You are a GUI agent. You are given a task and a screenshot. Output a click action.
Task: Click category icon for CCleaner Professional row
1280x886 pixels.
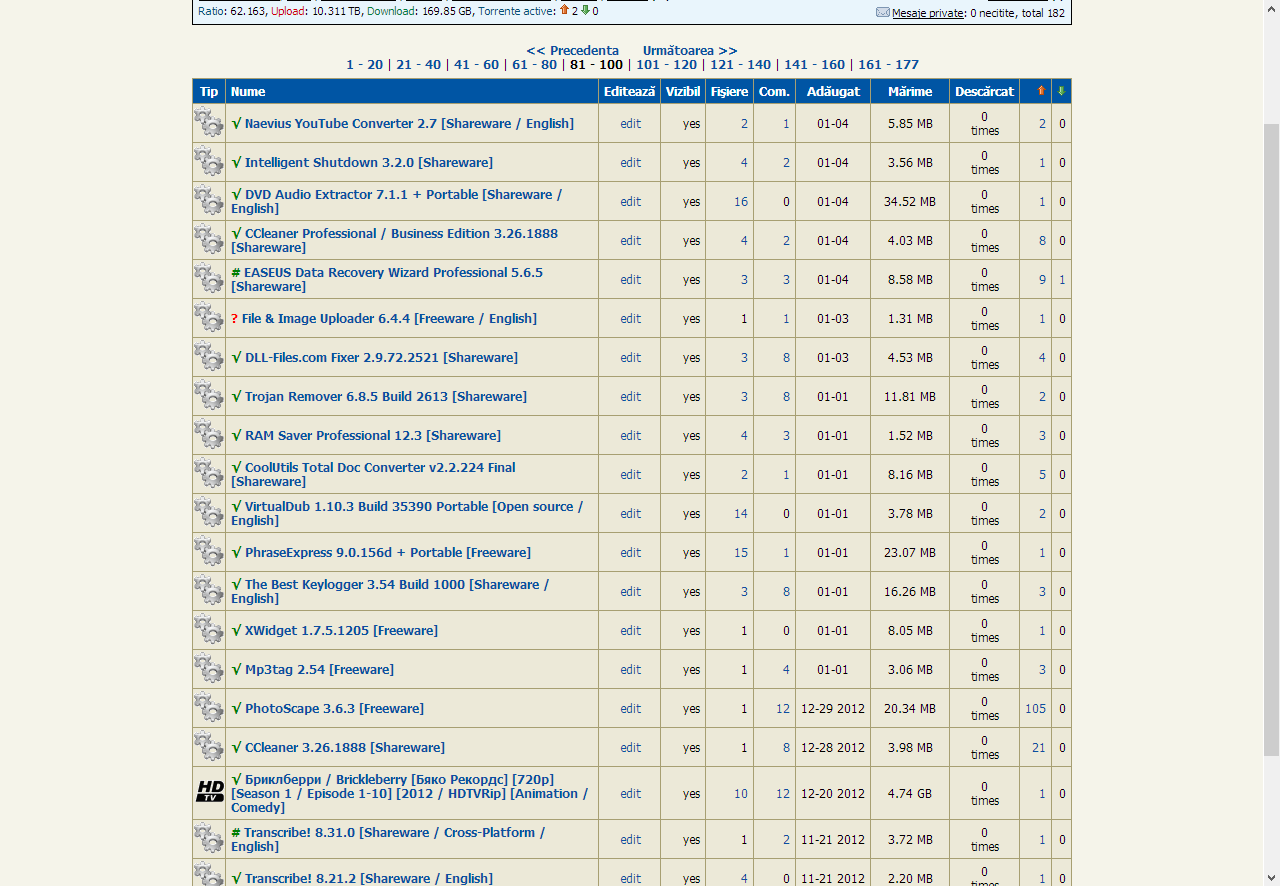click(x=209, y=240)
